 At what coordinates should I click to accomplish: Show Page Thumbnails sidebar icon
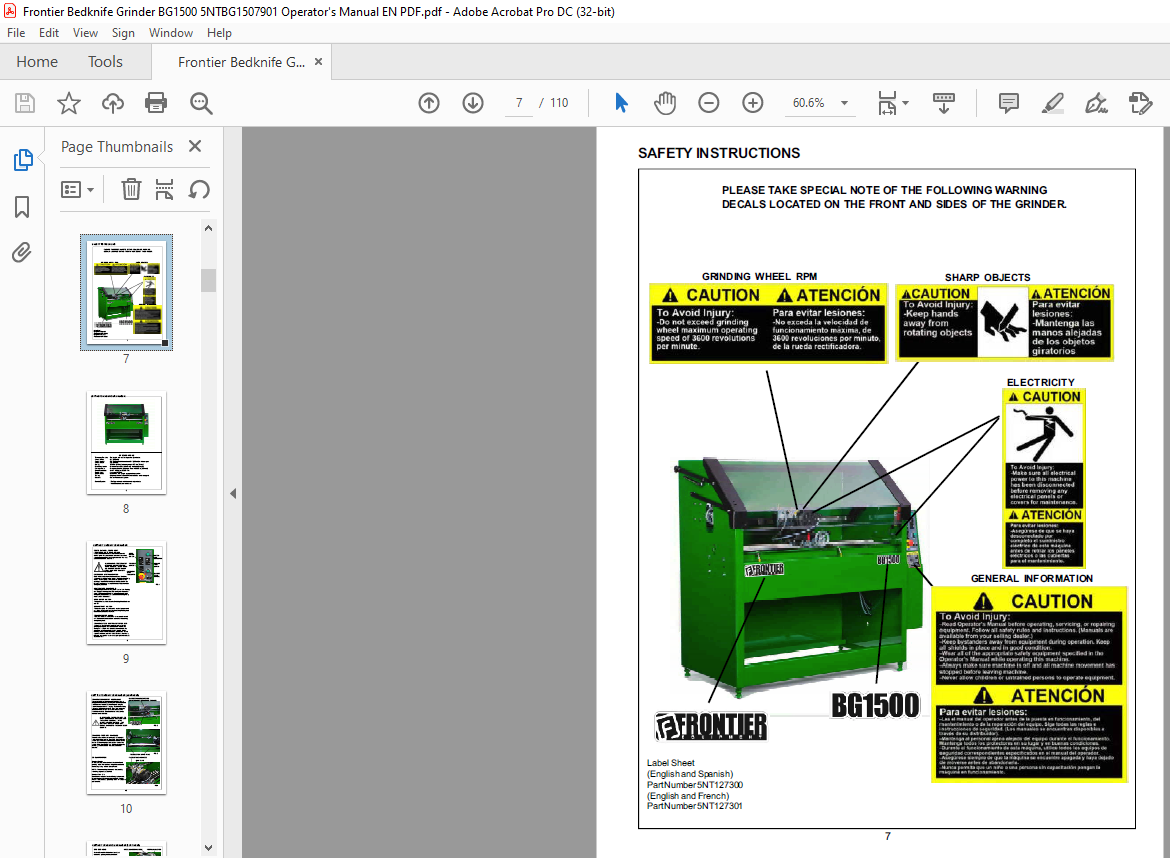(23, 160)
